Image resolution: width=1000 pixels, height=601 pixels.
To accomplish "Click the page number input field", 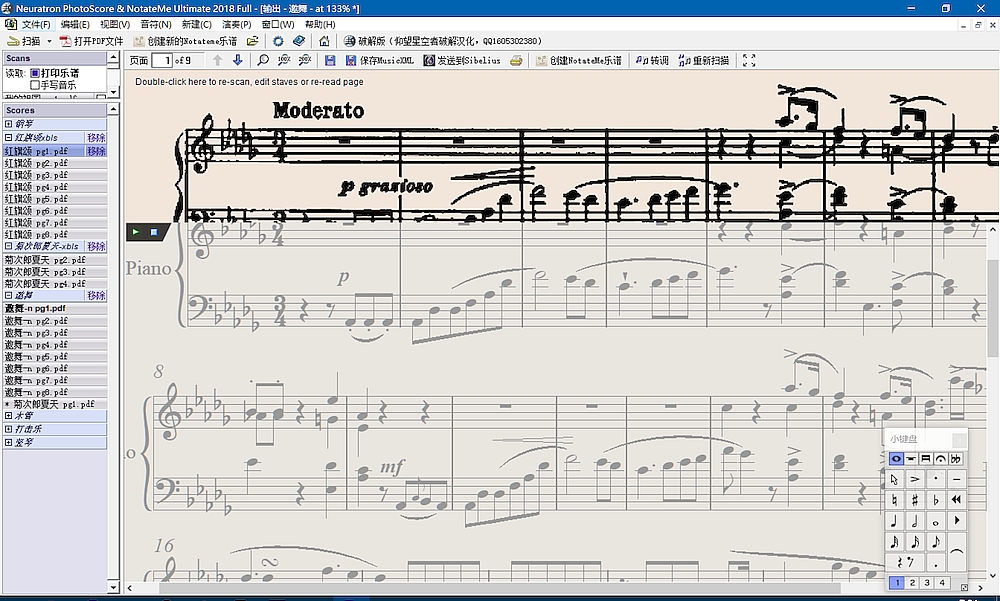I will [x=163, y=60].
